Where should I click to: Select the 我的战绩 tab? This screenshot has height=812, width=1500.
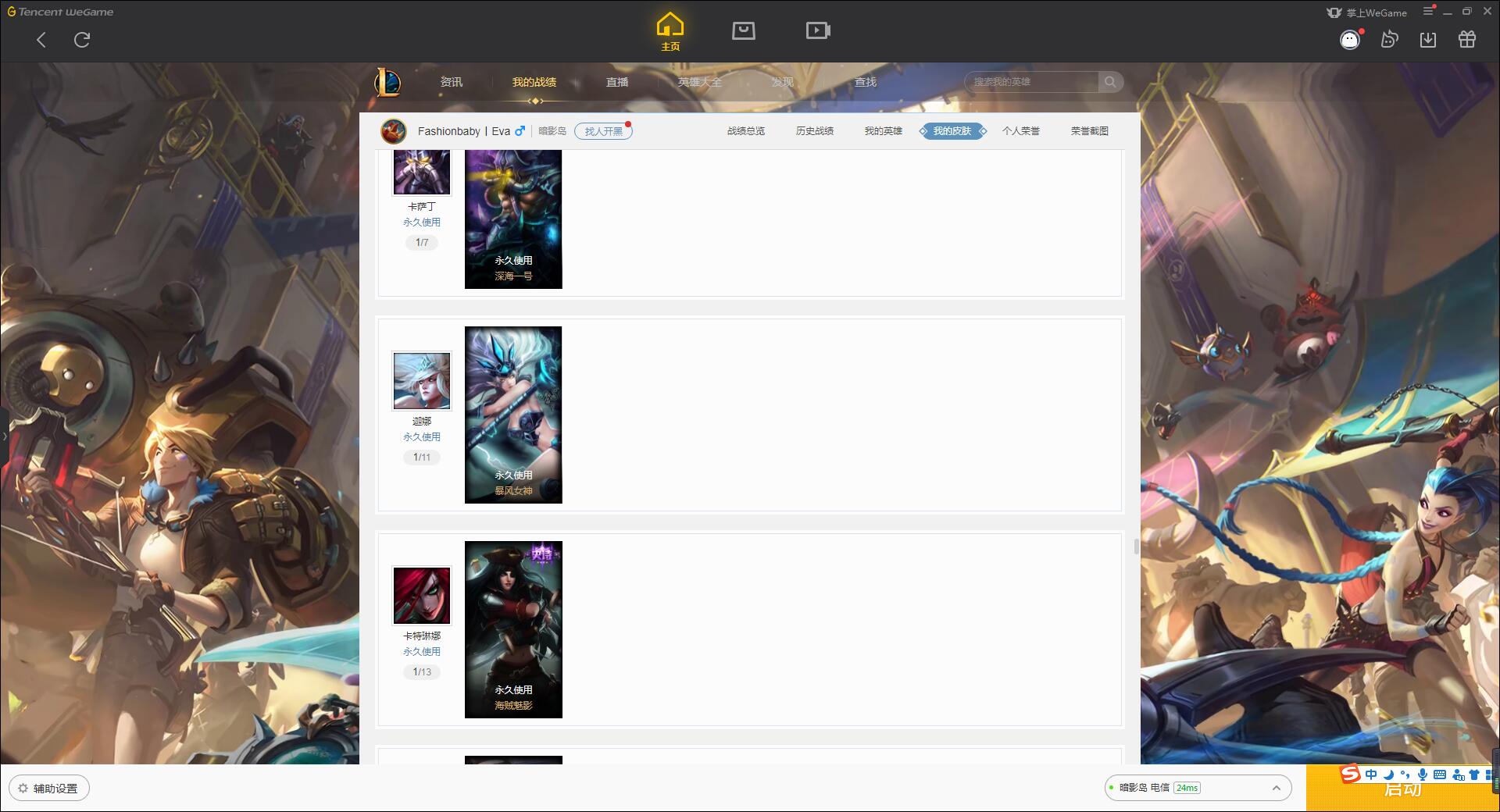coord(534,82)
